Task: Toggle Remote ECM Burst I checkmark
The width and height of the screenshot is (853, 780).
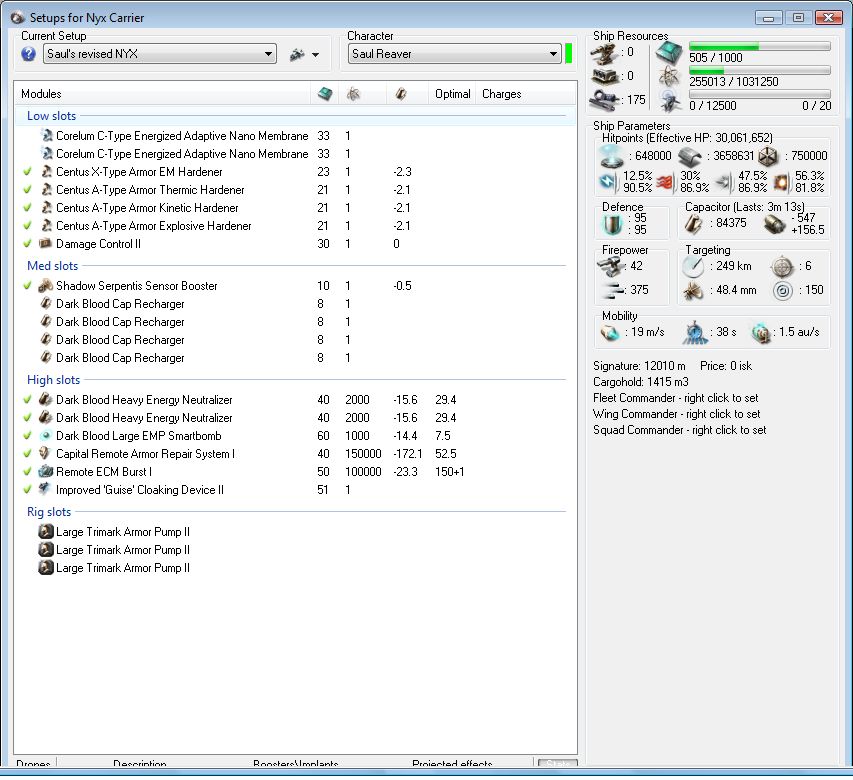Action: (27, 472)
